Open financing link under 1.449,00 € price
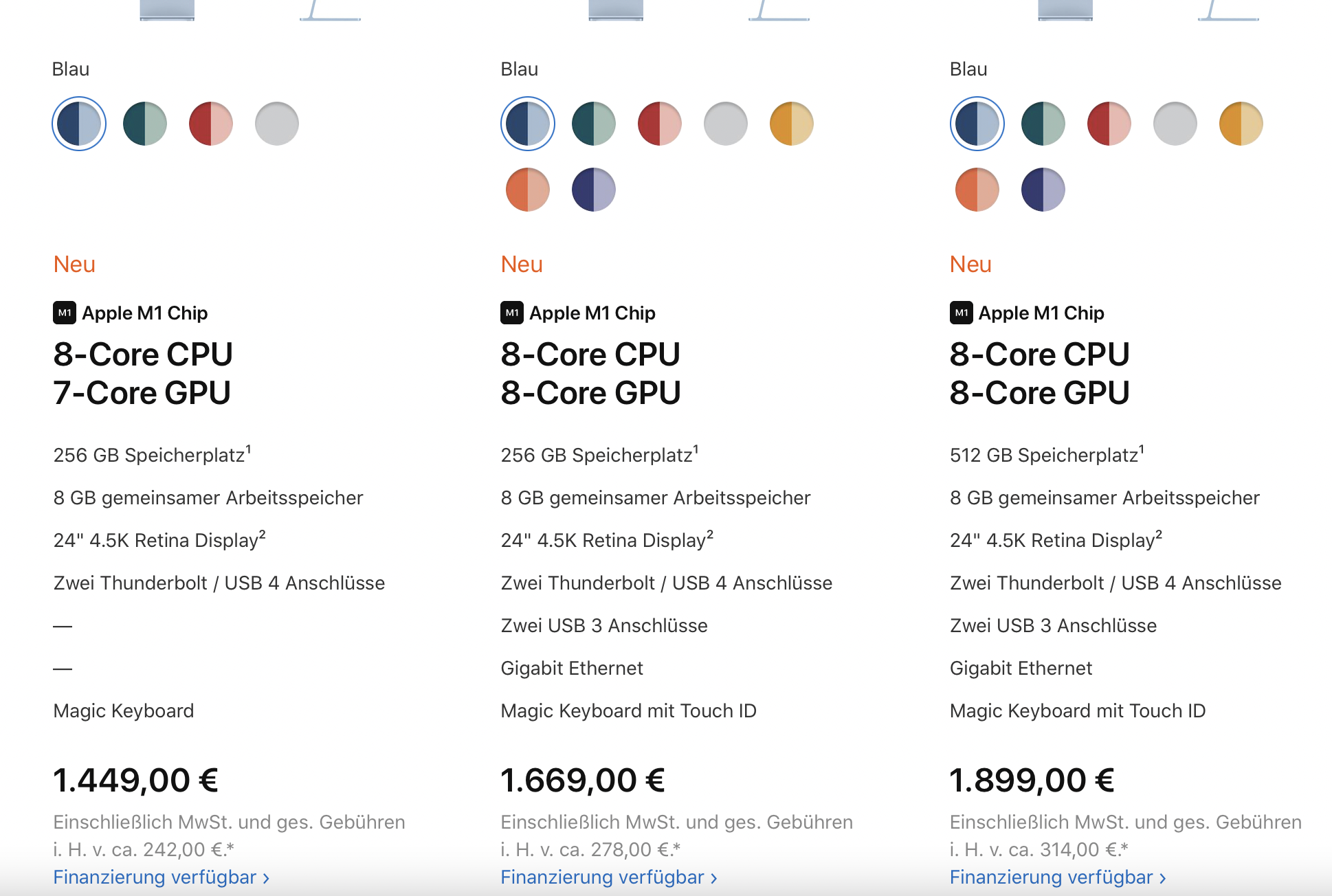The height and width of the screenshot is (896, 1332). point(161,877)
